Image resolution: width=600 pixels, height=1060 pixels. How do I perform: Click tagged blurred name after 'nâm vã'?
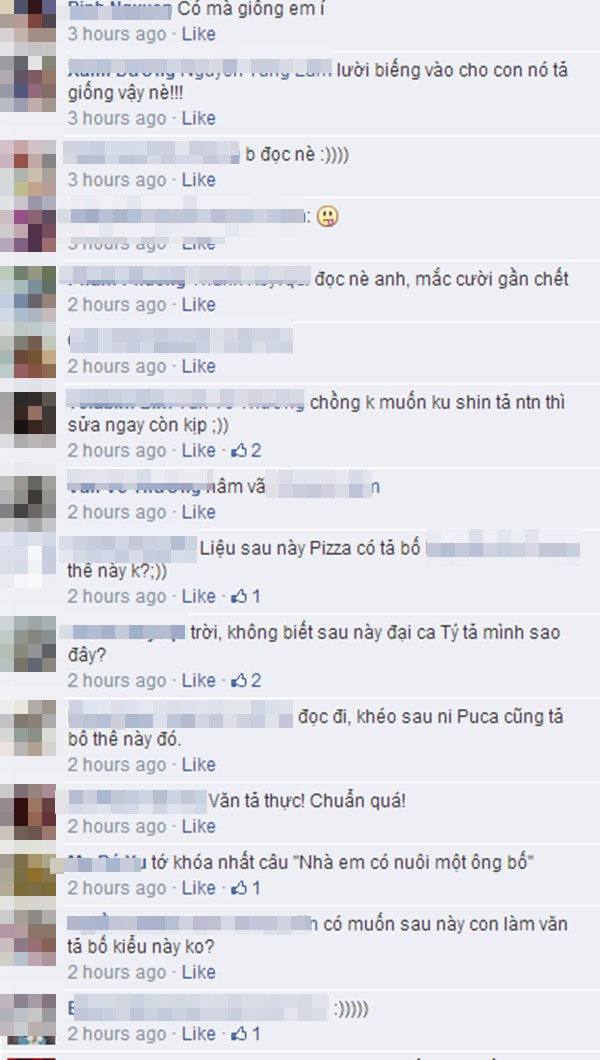(x=322, y=486)
